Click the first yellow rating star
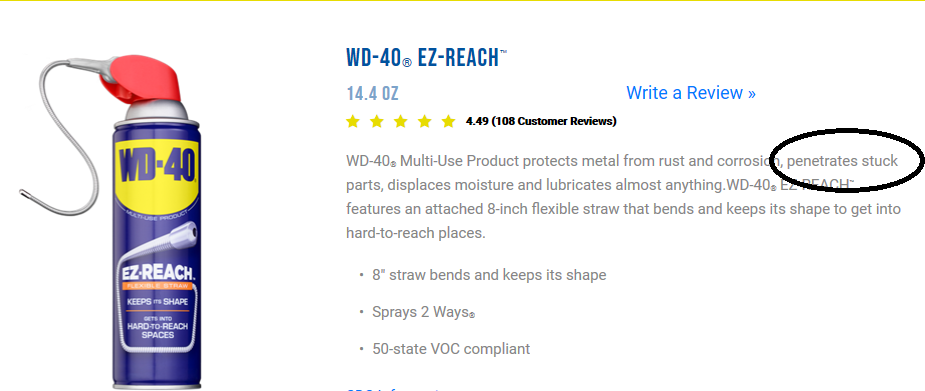 point(353,121)
